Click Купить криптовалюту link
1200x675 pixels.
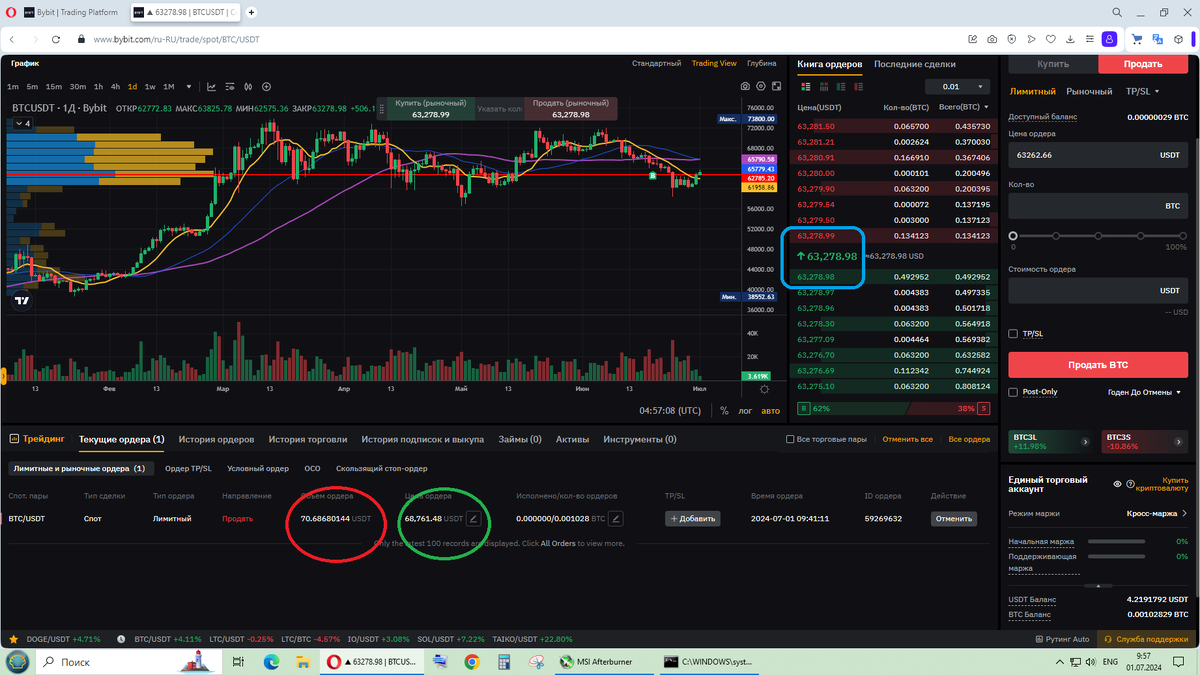(1162, 484)
